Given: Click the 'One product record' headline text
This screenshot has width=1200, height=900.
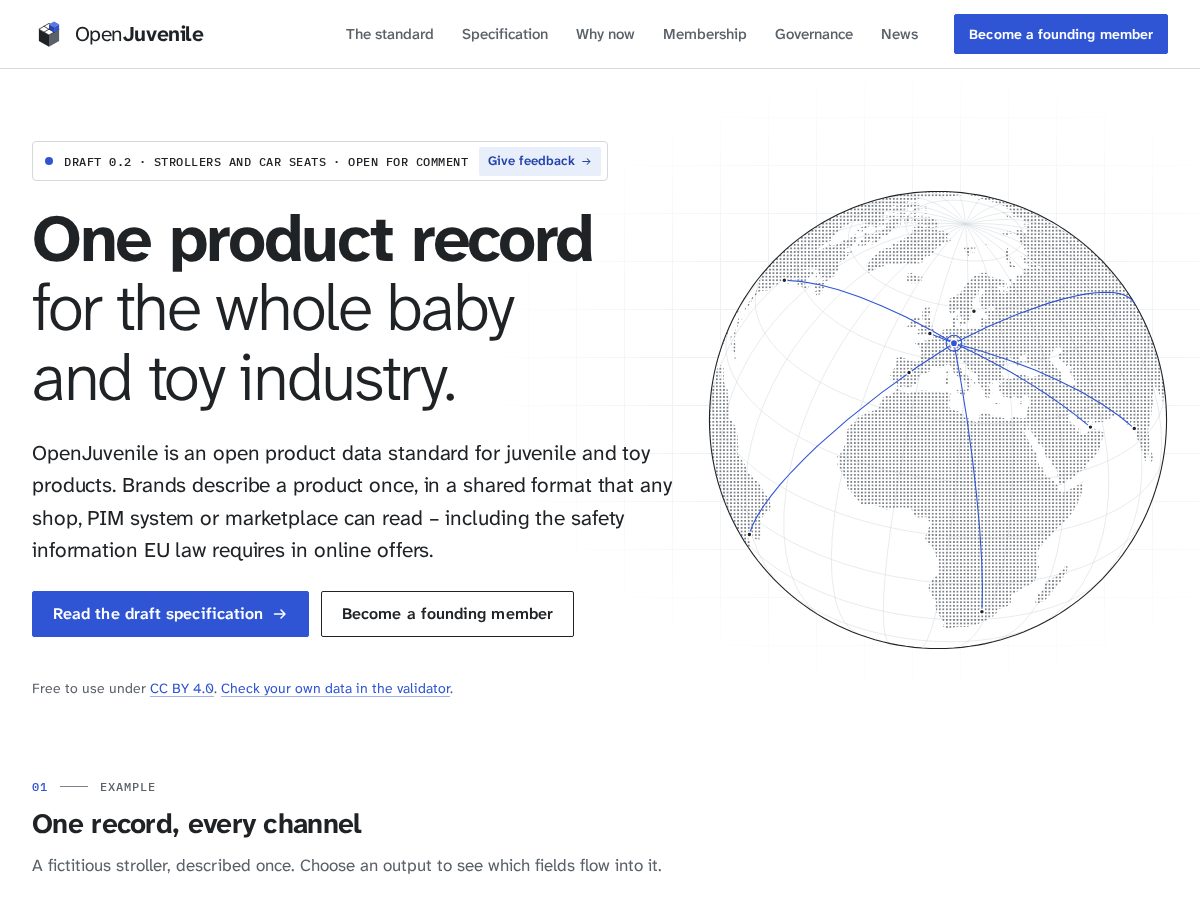Looking at the screenshot, I should (x=312, y=240).
